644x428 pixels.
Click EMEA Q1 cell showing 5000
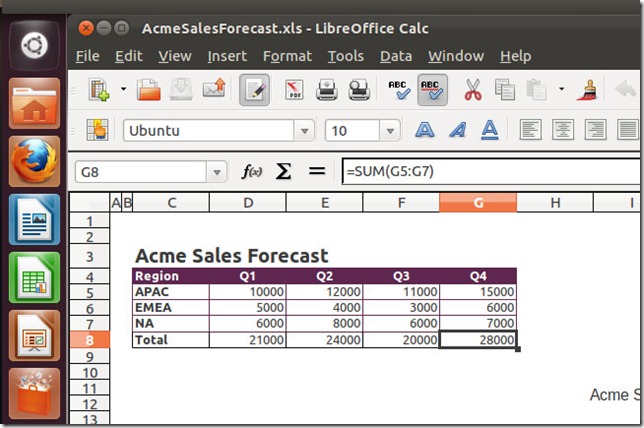tap(248, 308)
